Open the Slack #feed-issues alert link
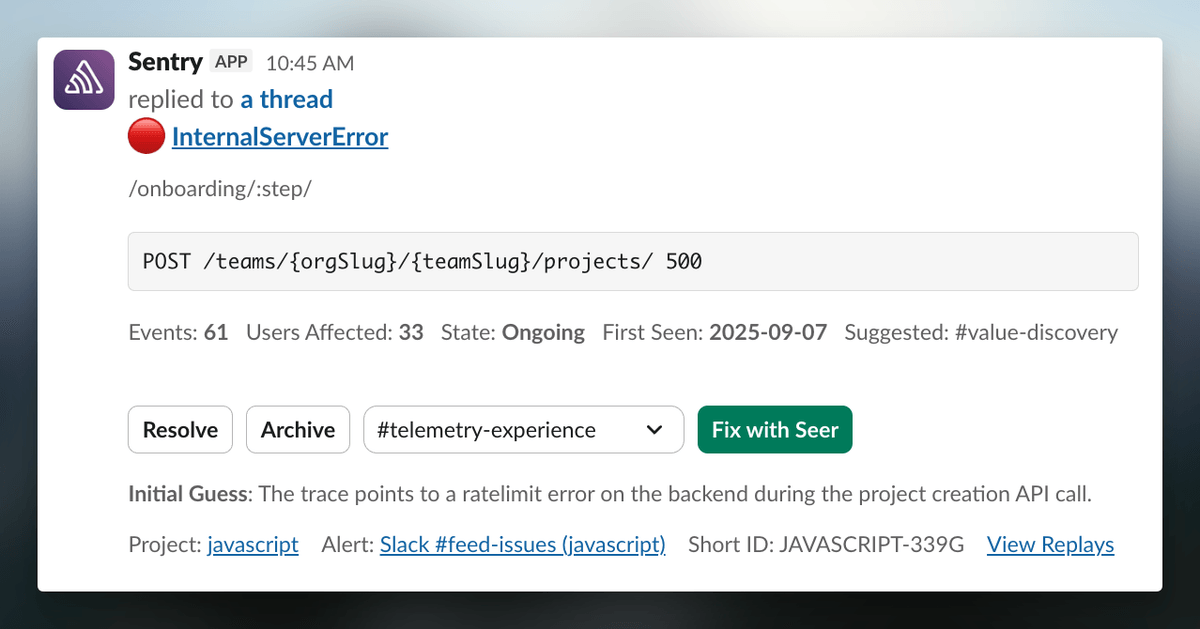The height and width of the screenshot is (629, 1200). pyautogui.click(x=522, y=544)
